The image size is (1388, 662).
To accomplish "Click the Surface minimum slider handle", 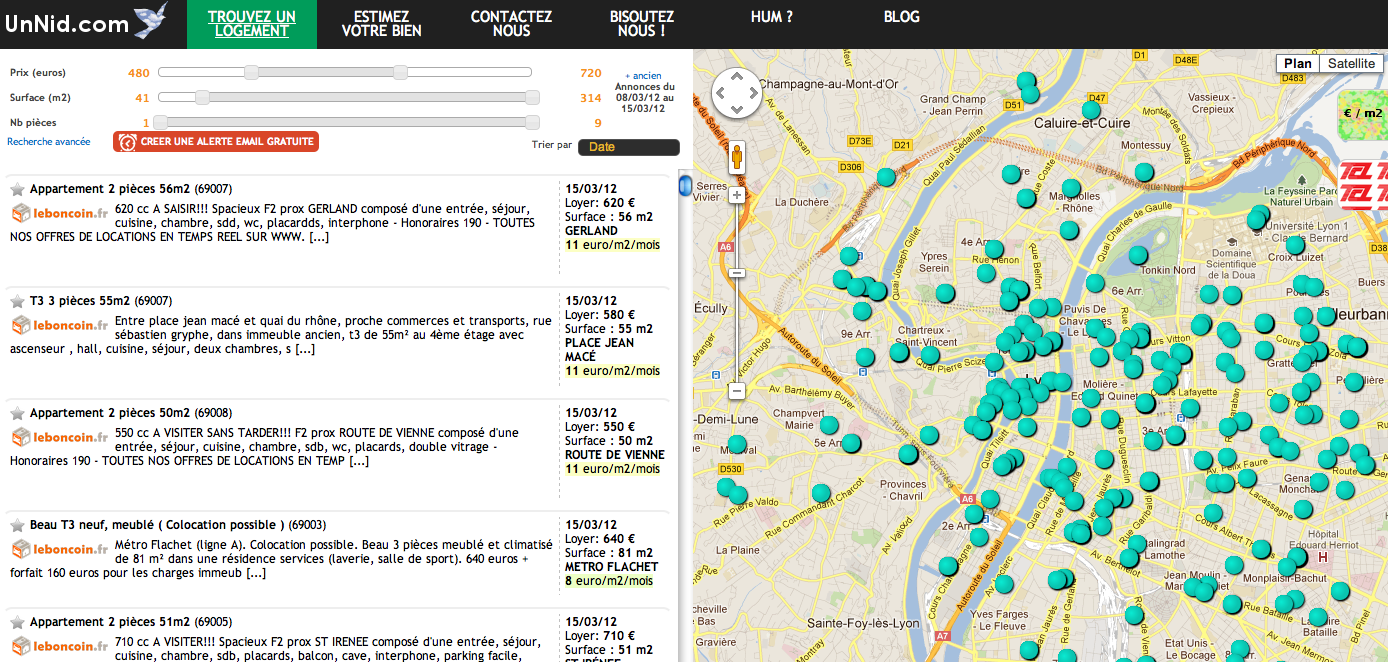I will coord(202,97).
